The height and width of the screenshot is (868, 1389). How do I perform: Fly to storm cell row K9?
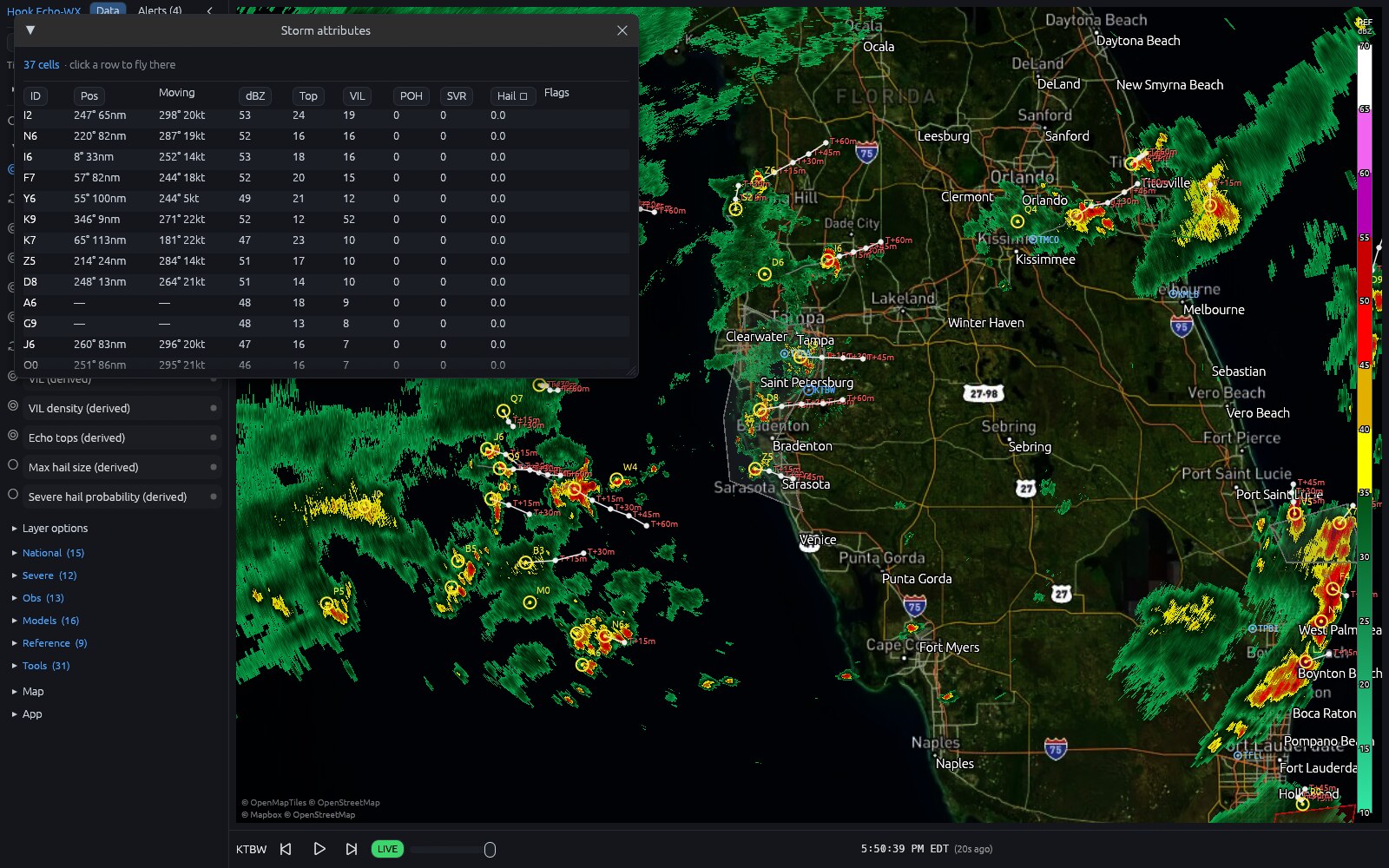(x=326, y=220)
